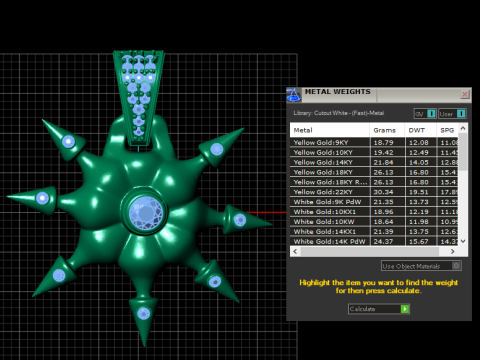Click the 19.51 DWT cell
This screenshot has width=480, height=360.
[421, 192]
